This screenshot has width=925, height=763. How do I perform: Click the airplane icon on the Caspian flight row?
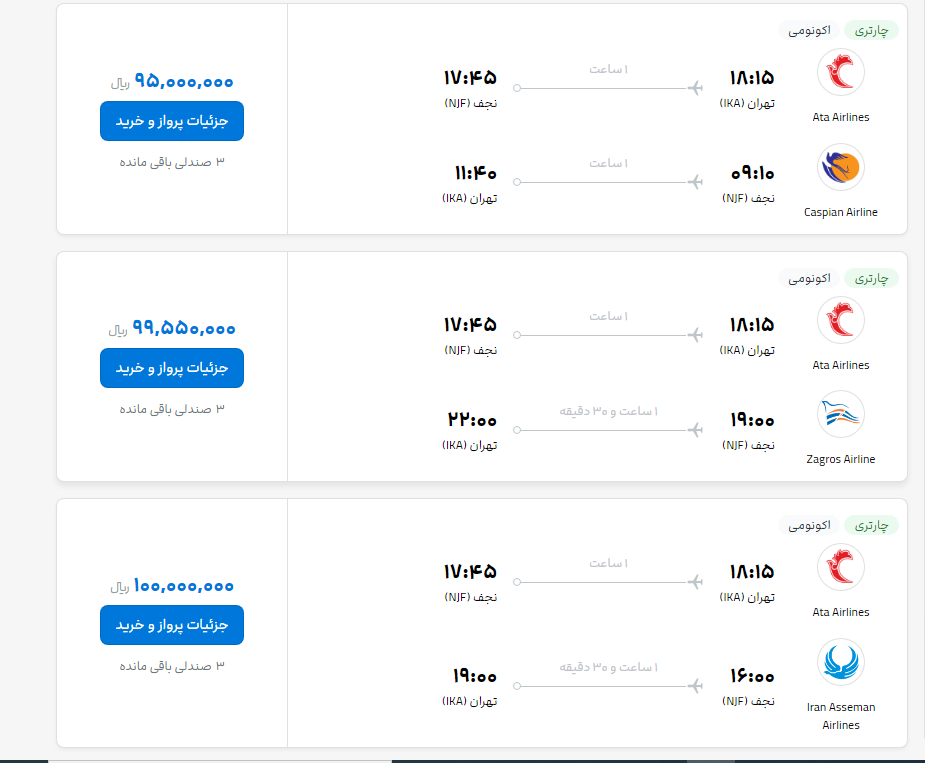[696, 182]
